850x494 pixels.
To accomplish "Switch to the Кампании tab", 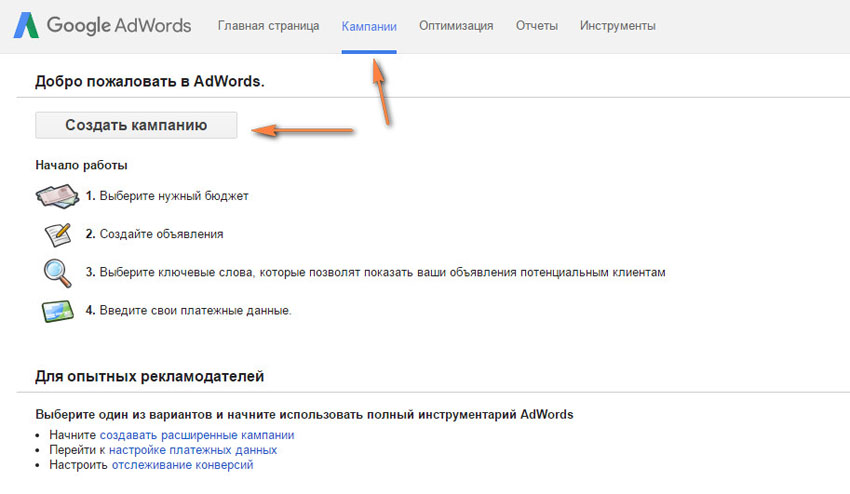I will pyautogui.click(x=369, y=26).
